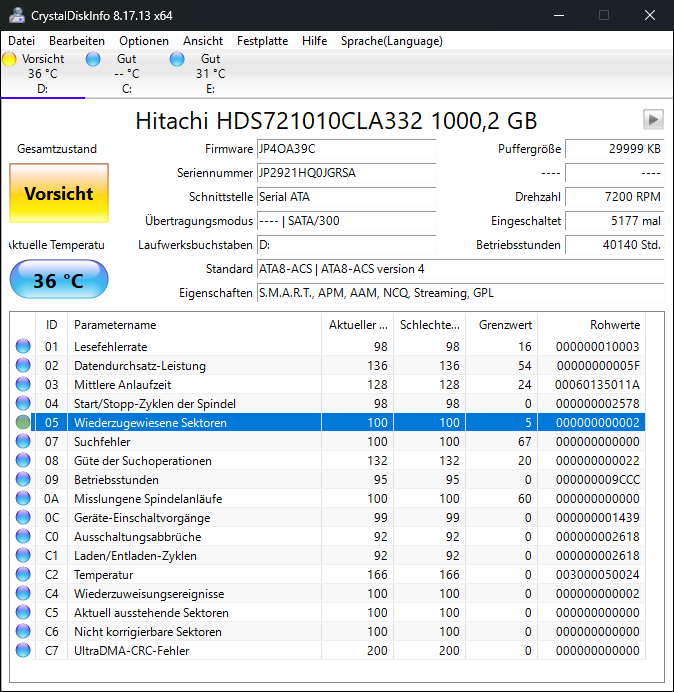Screen dimensions: 674x692
Task: Open the Festplatte menu
Action: tap(262, 41)
